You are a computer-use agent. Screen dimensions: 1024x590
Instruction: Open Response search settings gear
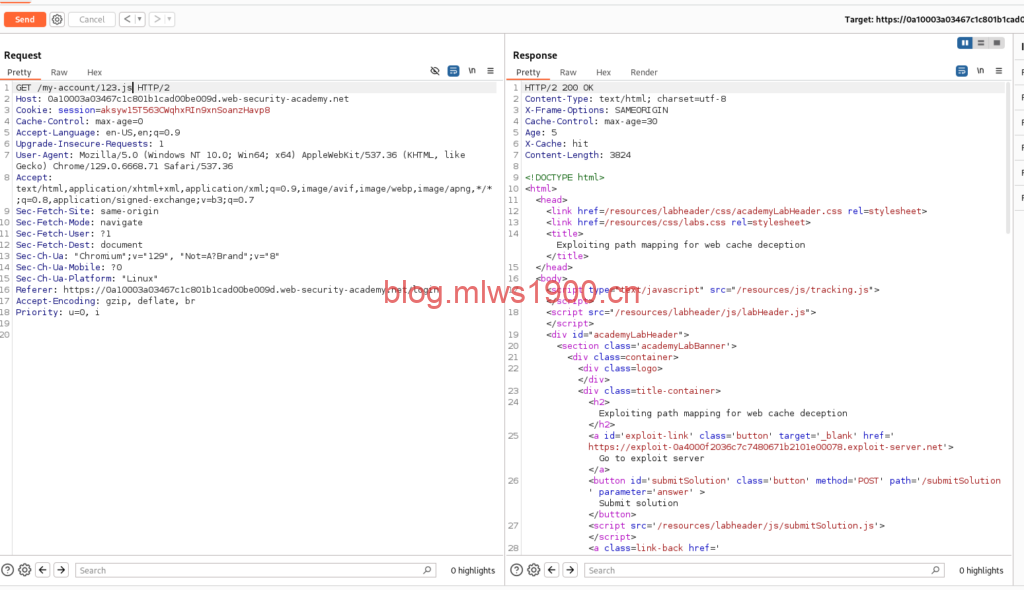(534, 570)
